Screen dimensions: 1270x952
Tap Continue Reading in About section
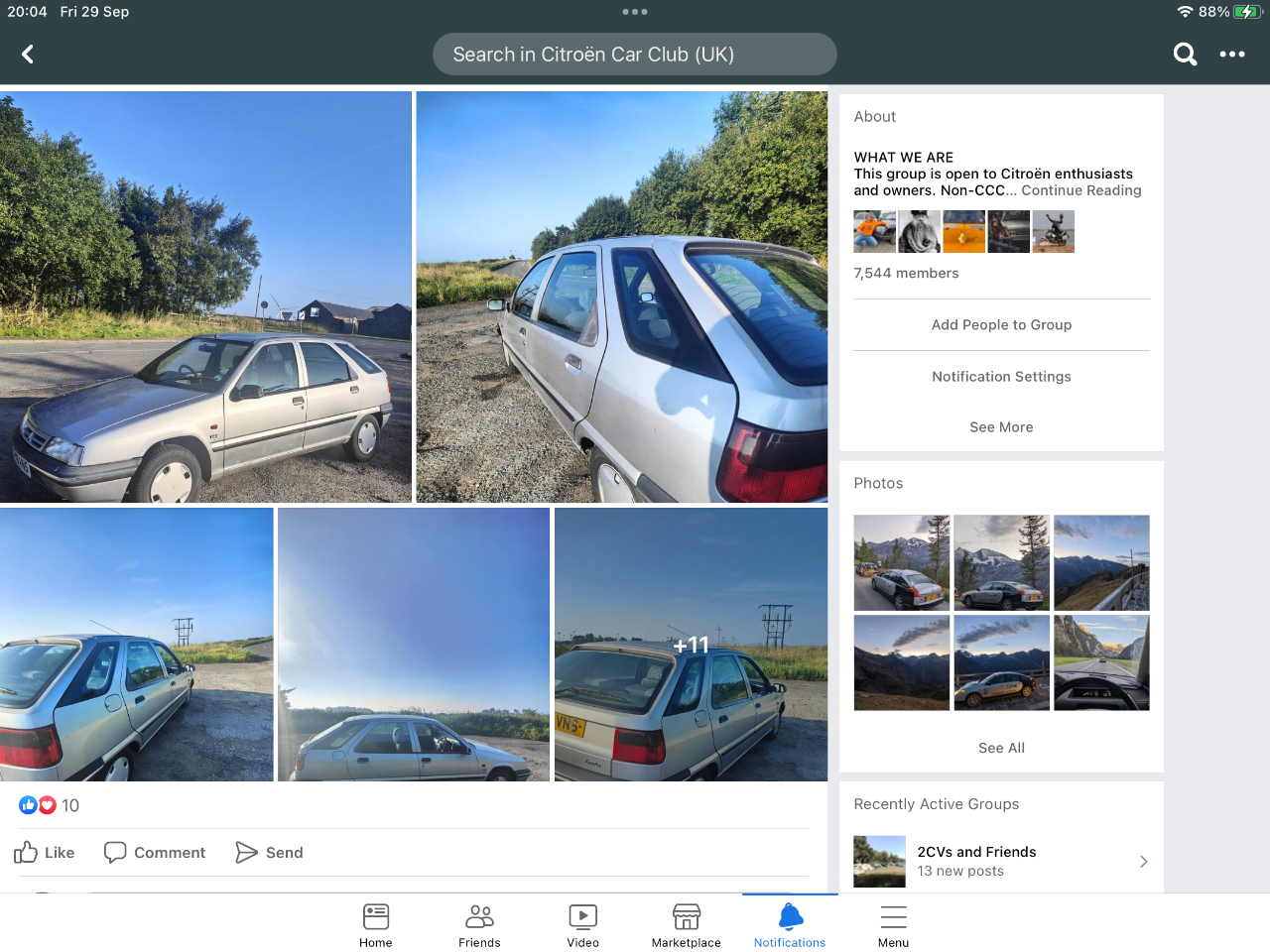pyautogui.click(x=1081, y=190)
